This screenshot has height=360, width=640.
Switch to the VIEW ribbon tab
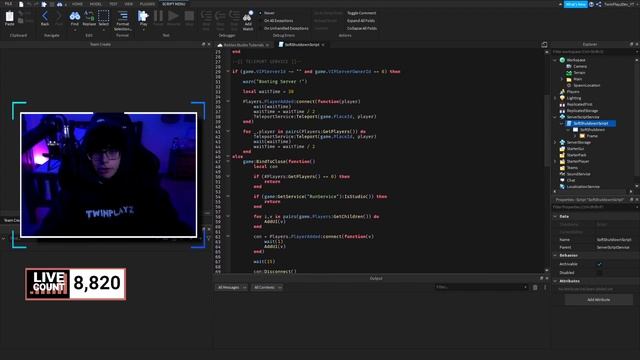point(129,4)
